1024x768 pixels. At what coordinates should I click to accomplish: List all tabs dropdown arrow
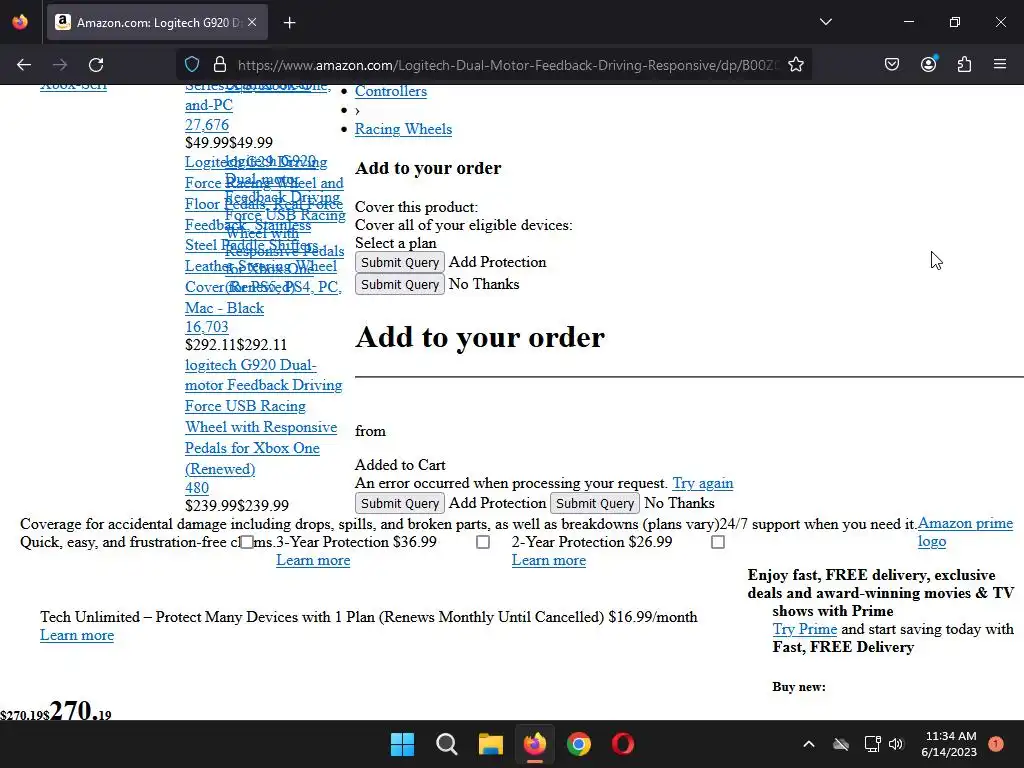[826, 22]
